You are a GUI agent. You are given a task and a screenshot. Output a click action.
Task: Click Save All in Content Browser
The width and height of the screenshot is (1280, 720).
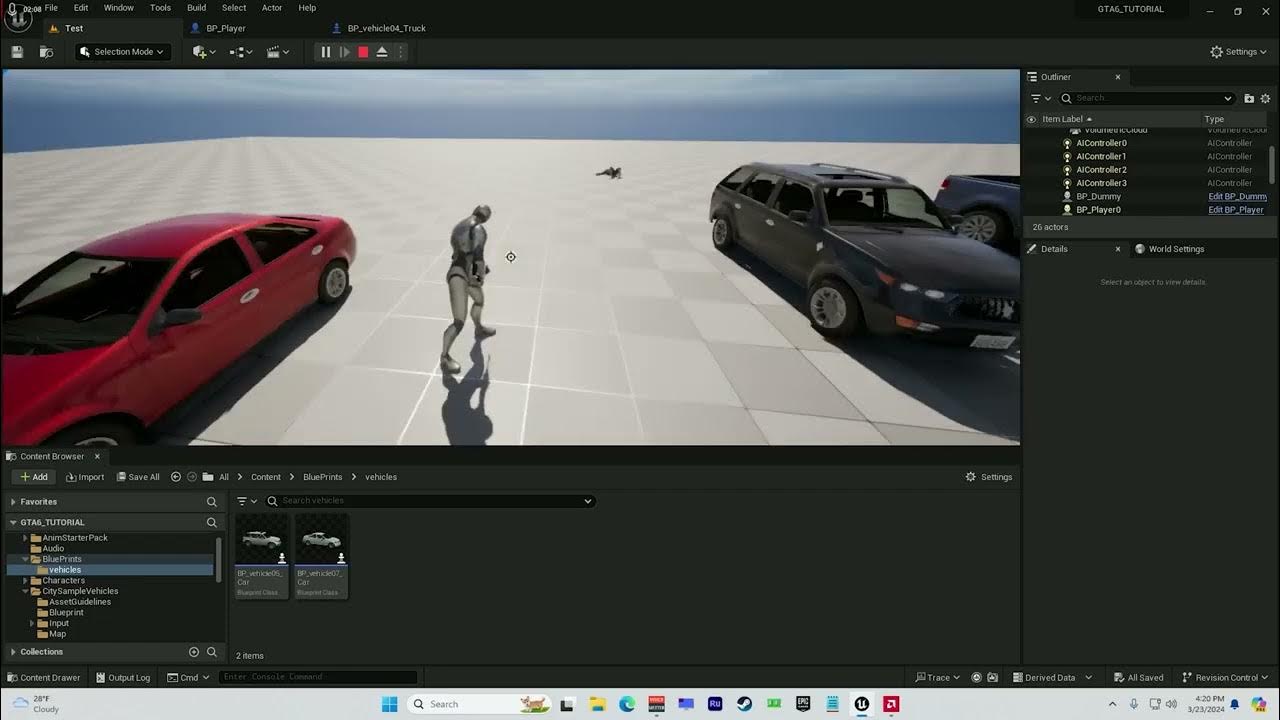tap(137, 477)
